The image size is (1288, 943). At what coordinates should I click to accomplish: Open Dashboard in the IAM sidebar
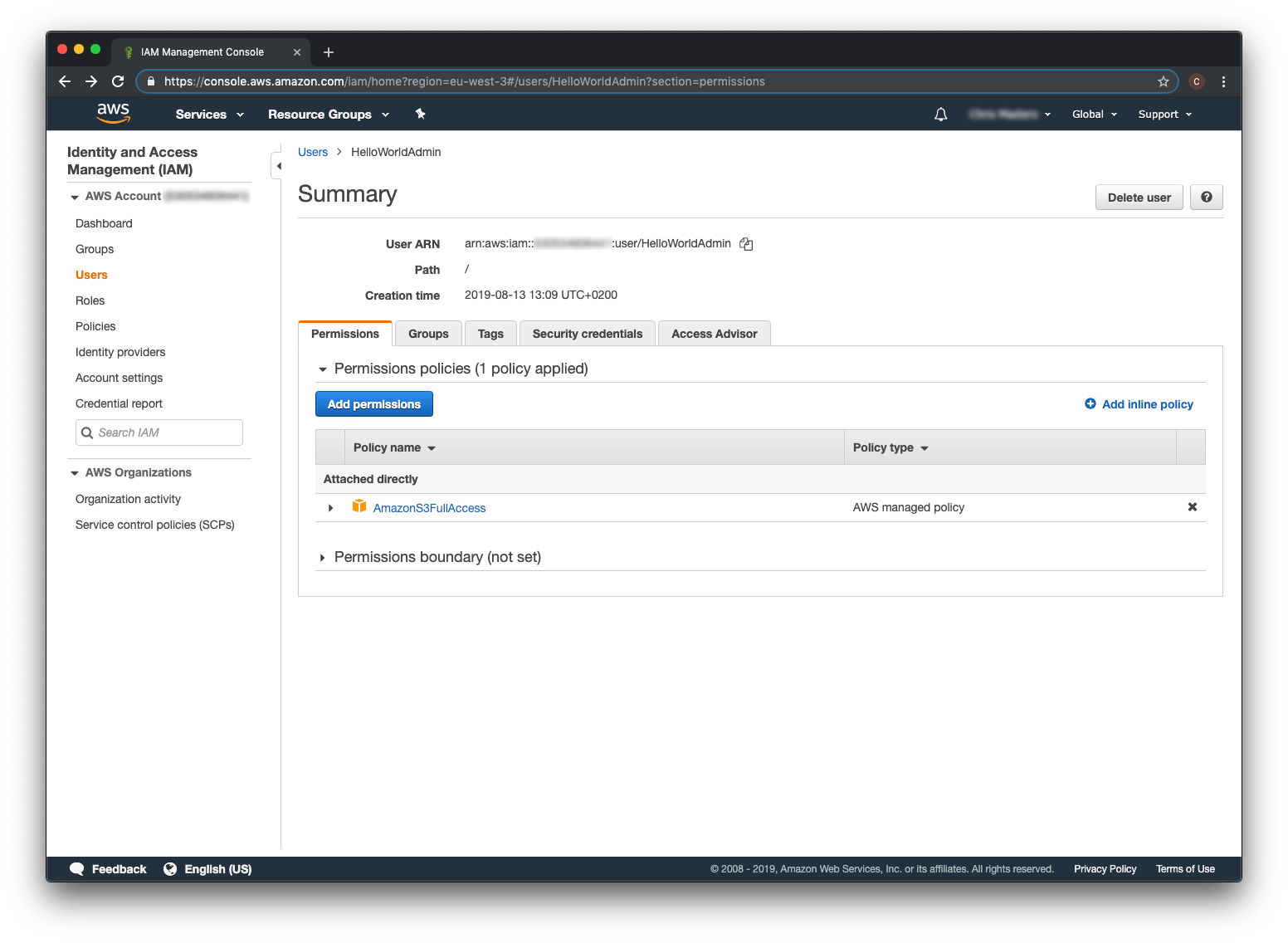click(x=104, y=223)
